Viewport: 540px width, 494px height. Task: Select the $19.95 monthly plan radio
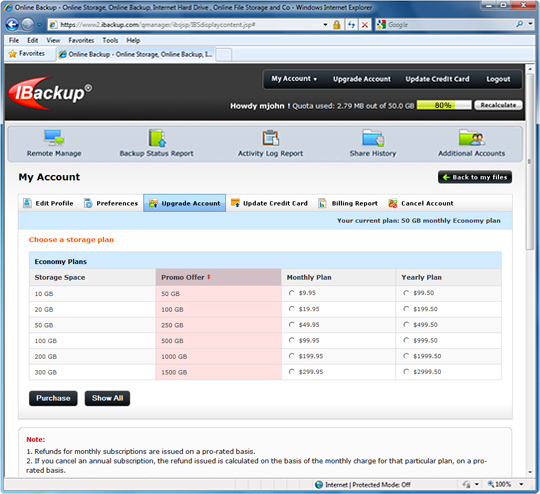[292, 309]
